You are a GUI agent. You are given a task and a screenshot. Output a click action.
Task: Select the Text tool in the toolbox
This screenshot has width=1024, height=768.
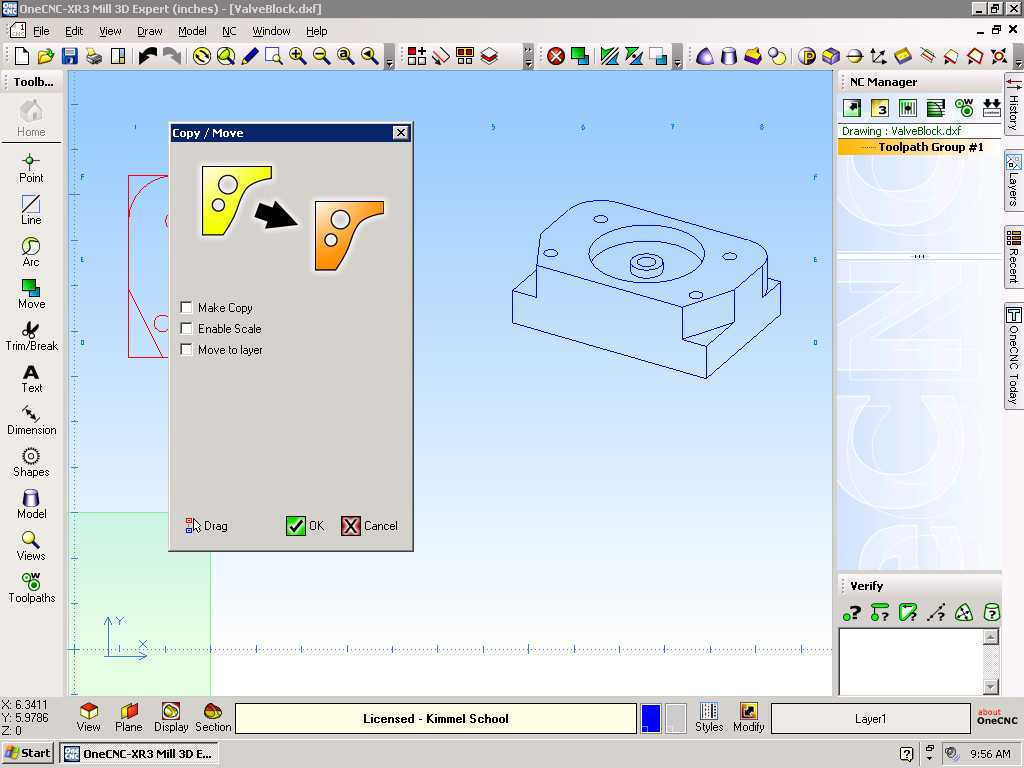coord(31,378)
